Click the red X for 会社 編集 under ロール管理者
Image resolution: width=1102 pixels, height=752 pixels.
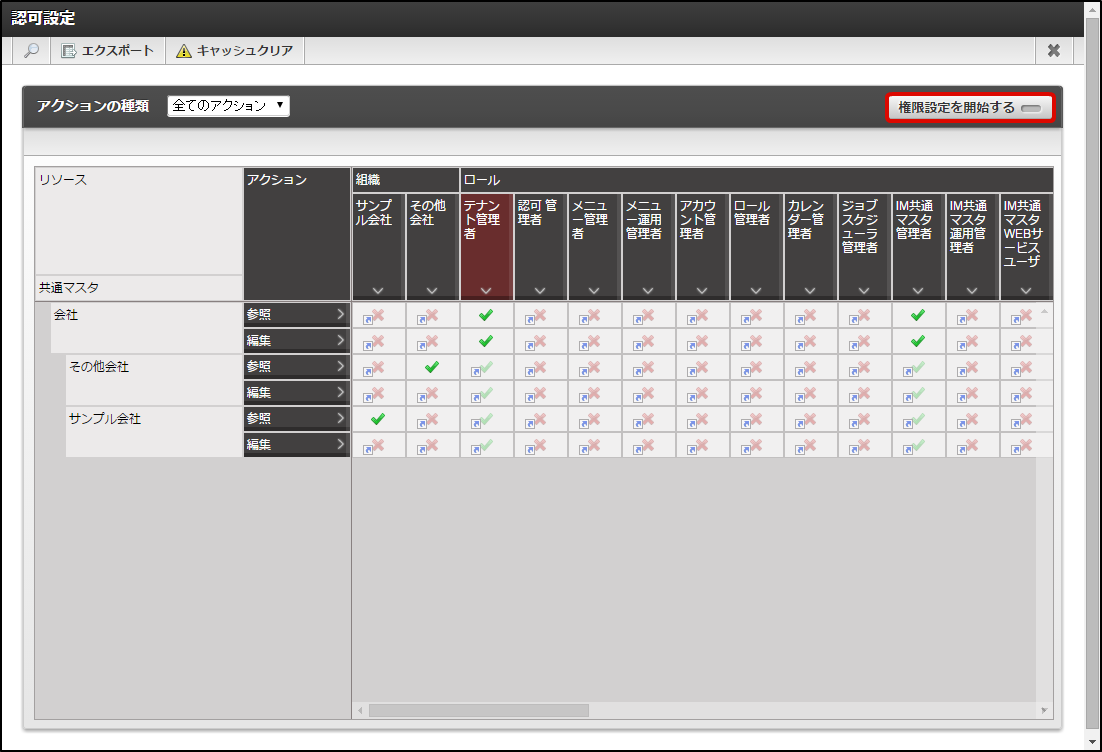coord(756,341)
